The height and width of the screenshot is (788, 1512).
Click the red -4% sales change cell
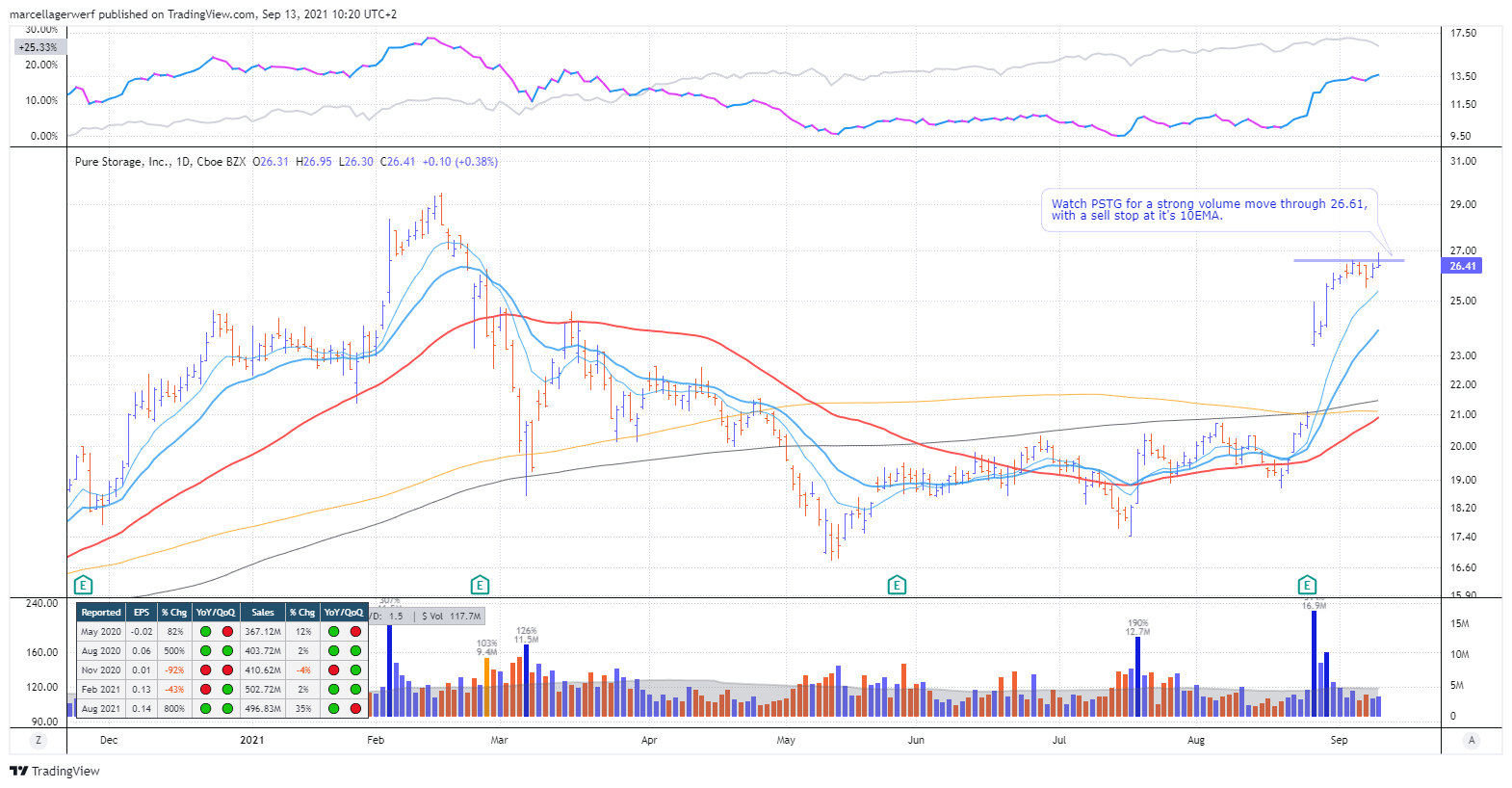(x=304, y=670)
